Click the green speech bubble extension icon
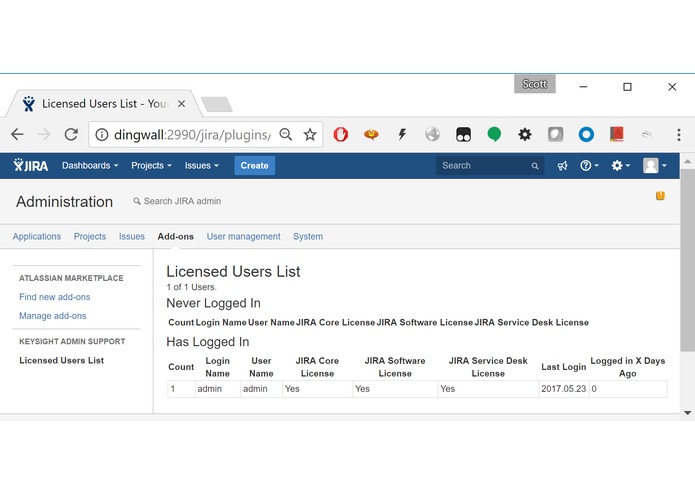This screenshot has height=494, width=695. coord(494,134)
